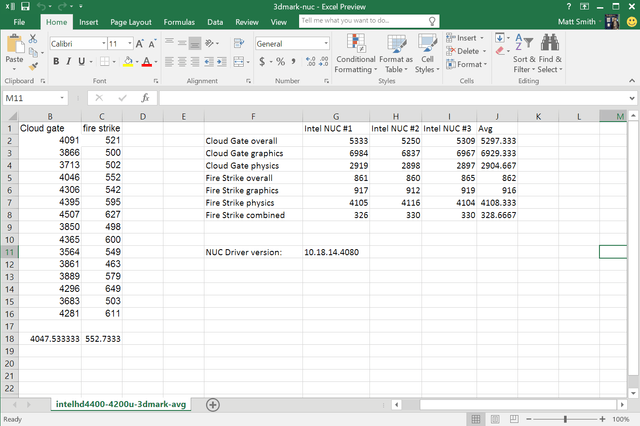The image size is (640, 426).
Task: Click the Wrap Text icon
Action: 239,43
